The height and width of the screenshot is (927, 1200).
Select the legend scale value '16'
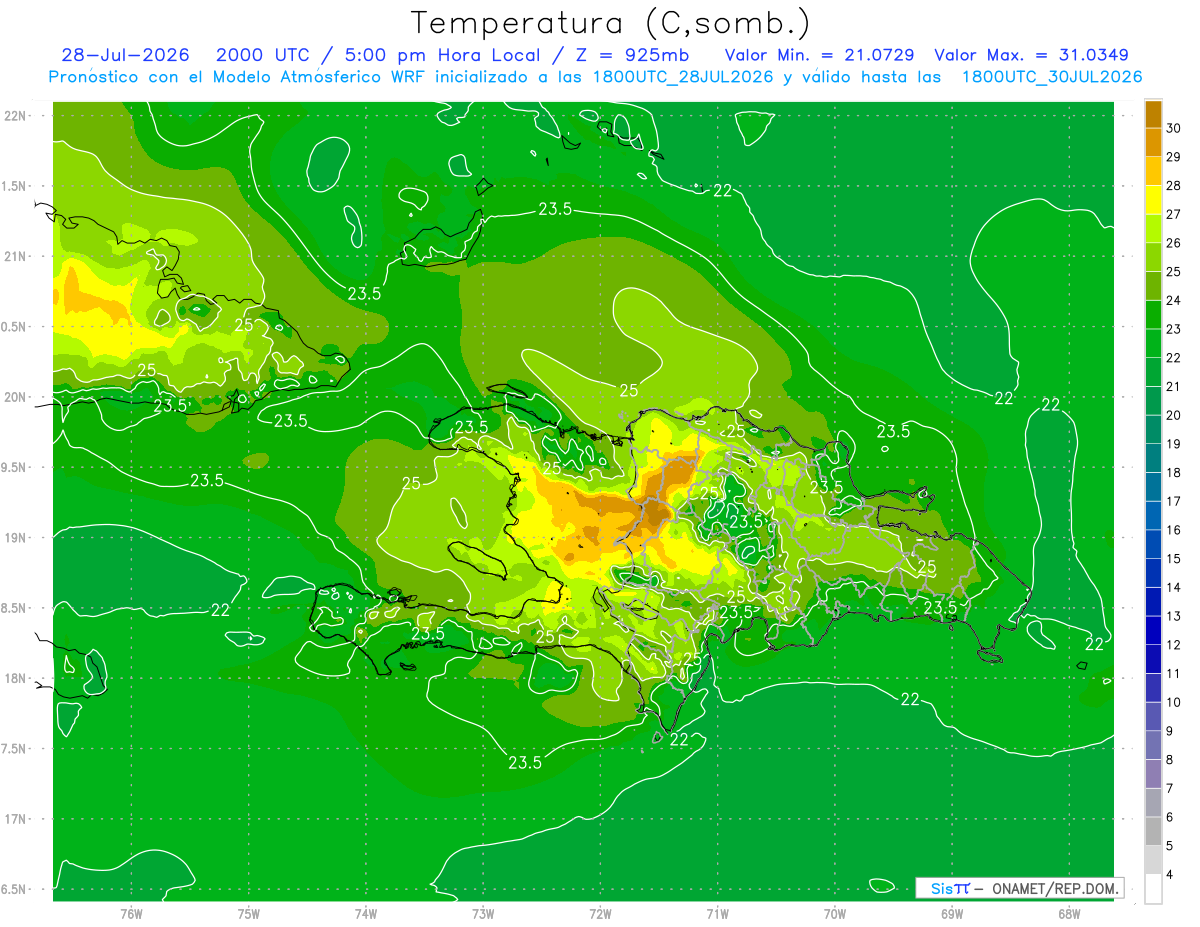tap(1173, 530)
